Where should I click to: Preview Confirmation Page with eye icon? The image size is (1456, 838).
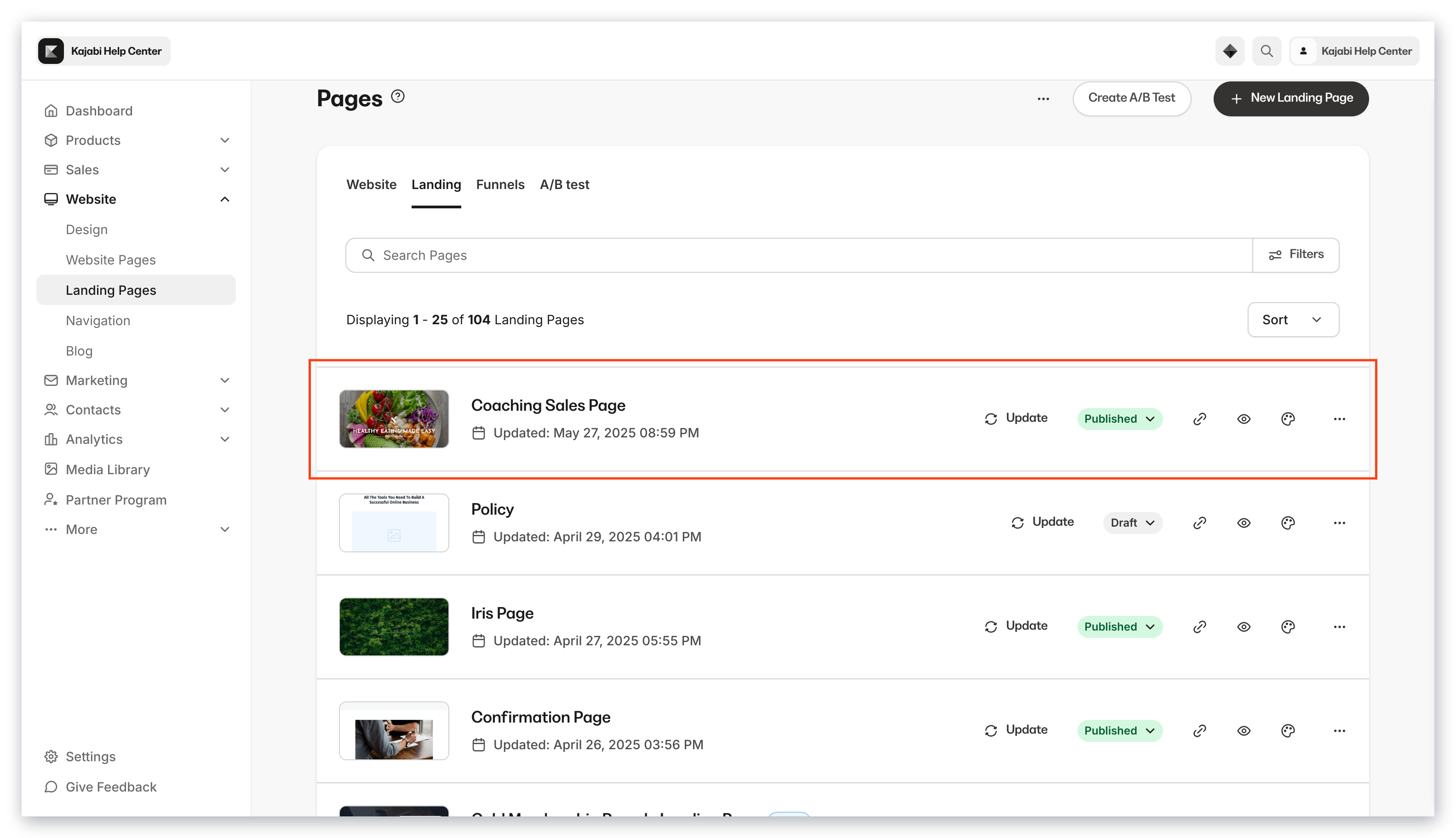(1243, 730)
